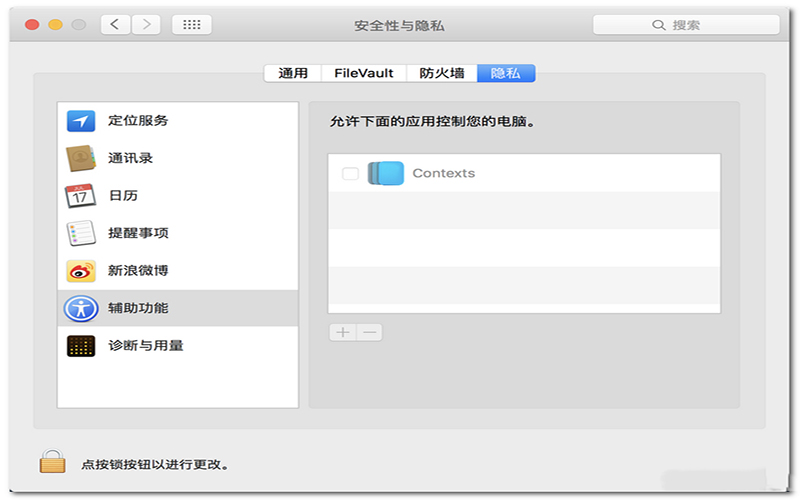The height and width of the screenshot is (500, 800).
Task: Click the 搜索 search field
Action: 686,24
